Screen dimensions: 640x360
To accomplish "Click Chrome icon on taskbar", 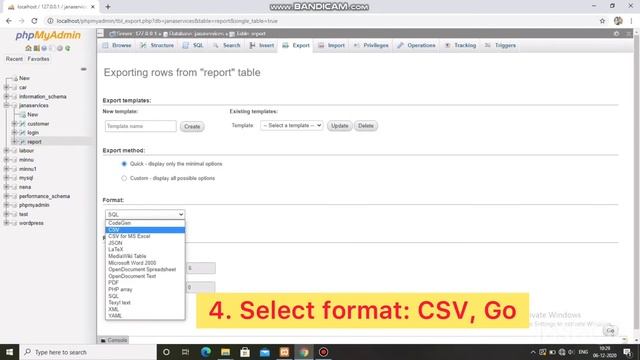I will (304, 352).
